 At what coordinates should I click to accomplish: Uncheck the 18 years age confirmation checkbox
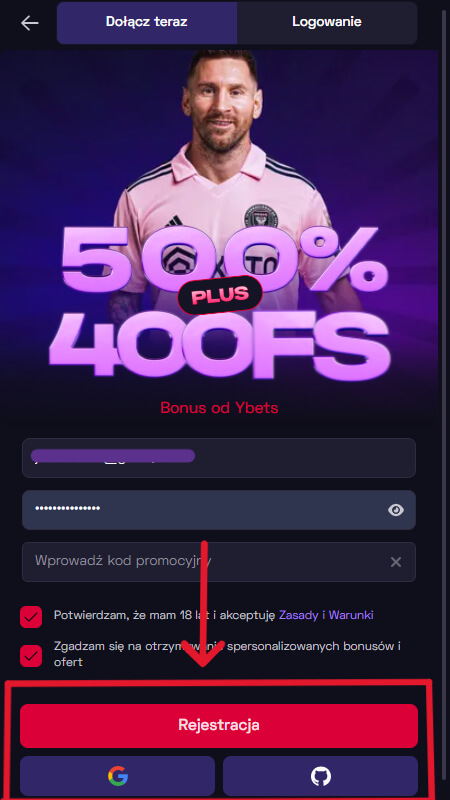click(x=31, y=617)
